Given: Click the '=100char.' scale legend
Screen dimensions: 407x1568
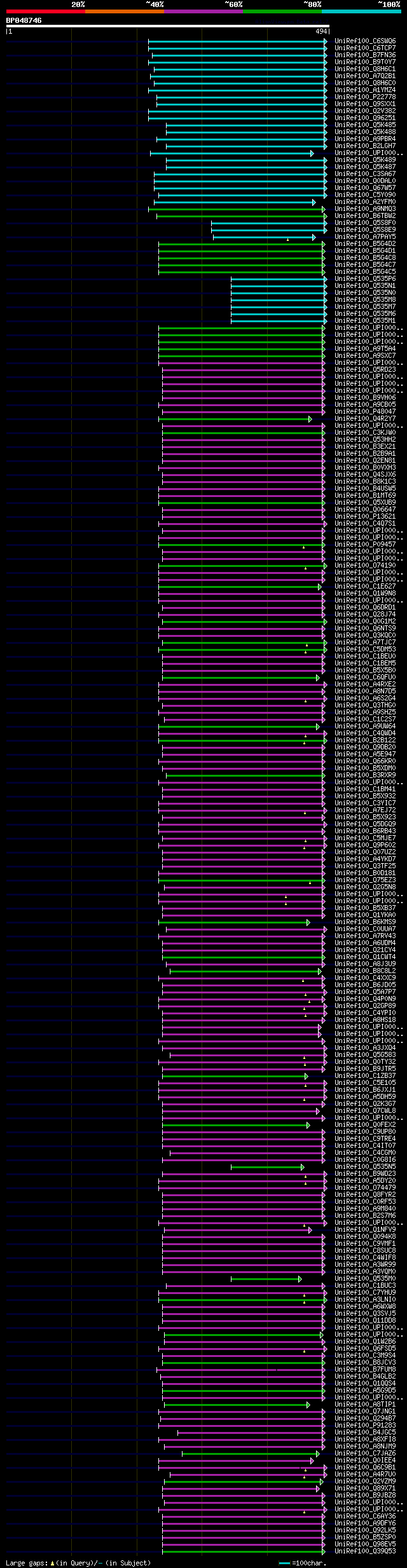Looking at the screenshot, I should click(303, 1563).
